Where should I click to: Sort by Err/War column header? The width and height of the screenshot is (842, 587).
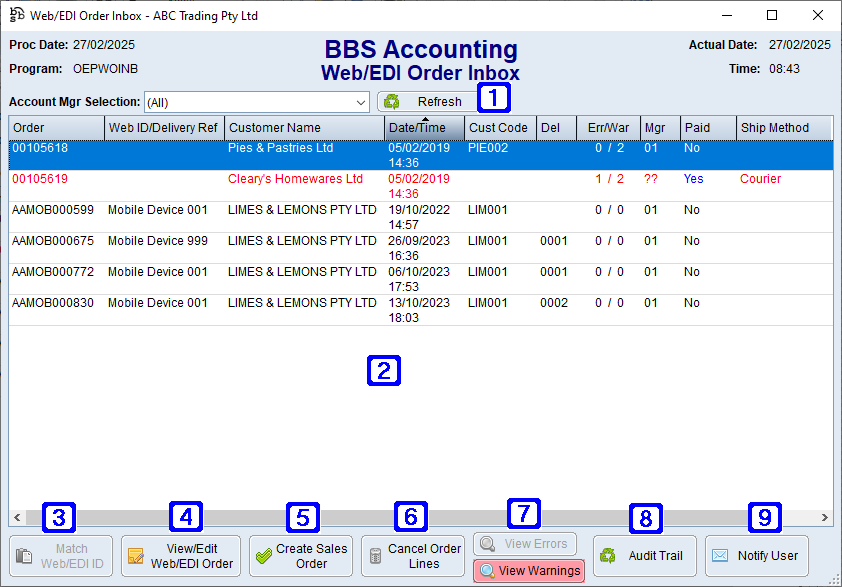pos(608,128)
